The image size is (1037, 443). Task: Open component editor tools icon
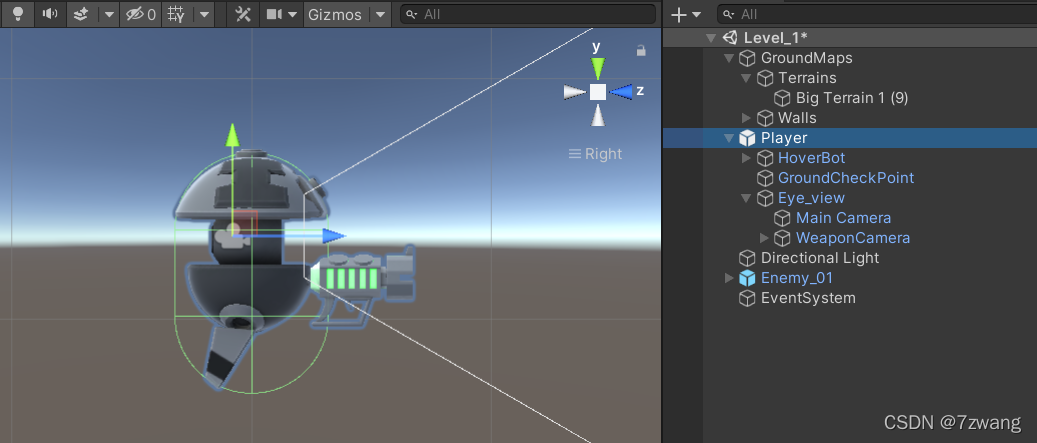click(x=243, y=14)
